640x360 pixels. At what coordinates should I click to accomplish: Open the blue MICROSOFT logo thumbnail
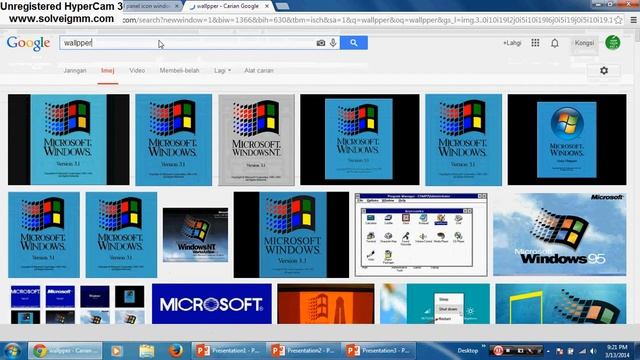point(211,304)
